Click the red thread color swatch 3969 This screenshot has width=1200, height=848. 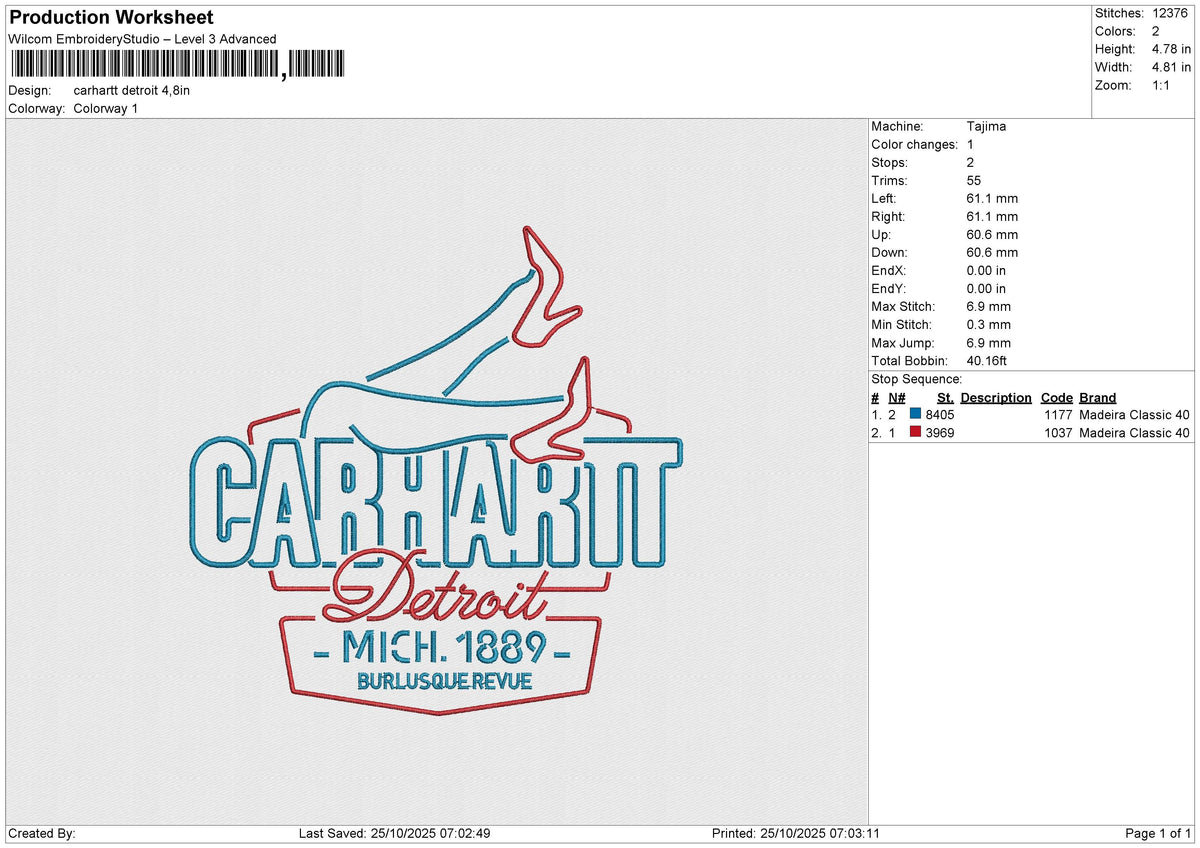tap(915, 433)
